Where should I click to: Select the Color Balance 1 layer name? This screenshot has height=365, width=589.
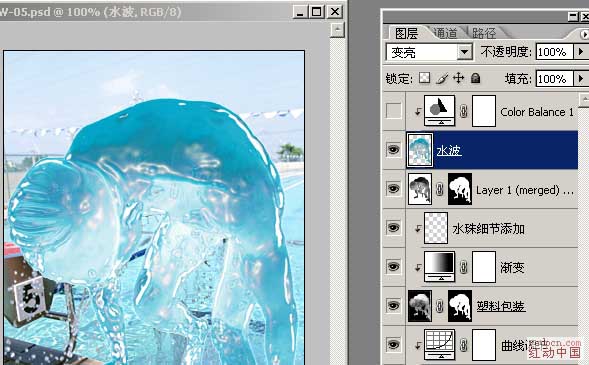pos(537,112)
